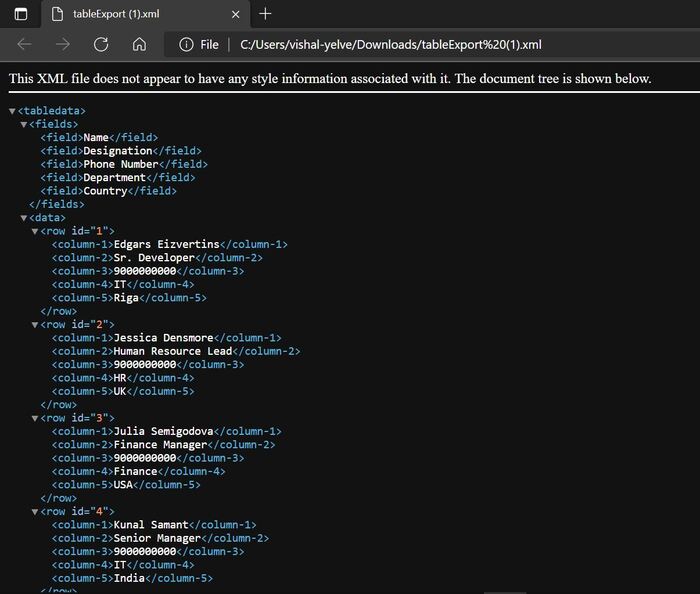Collapse the tabledata root node
The image size is (700, 594).
[12, 111]
